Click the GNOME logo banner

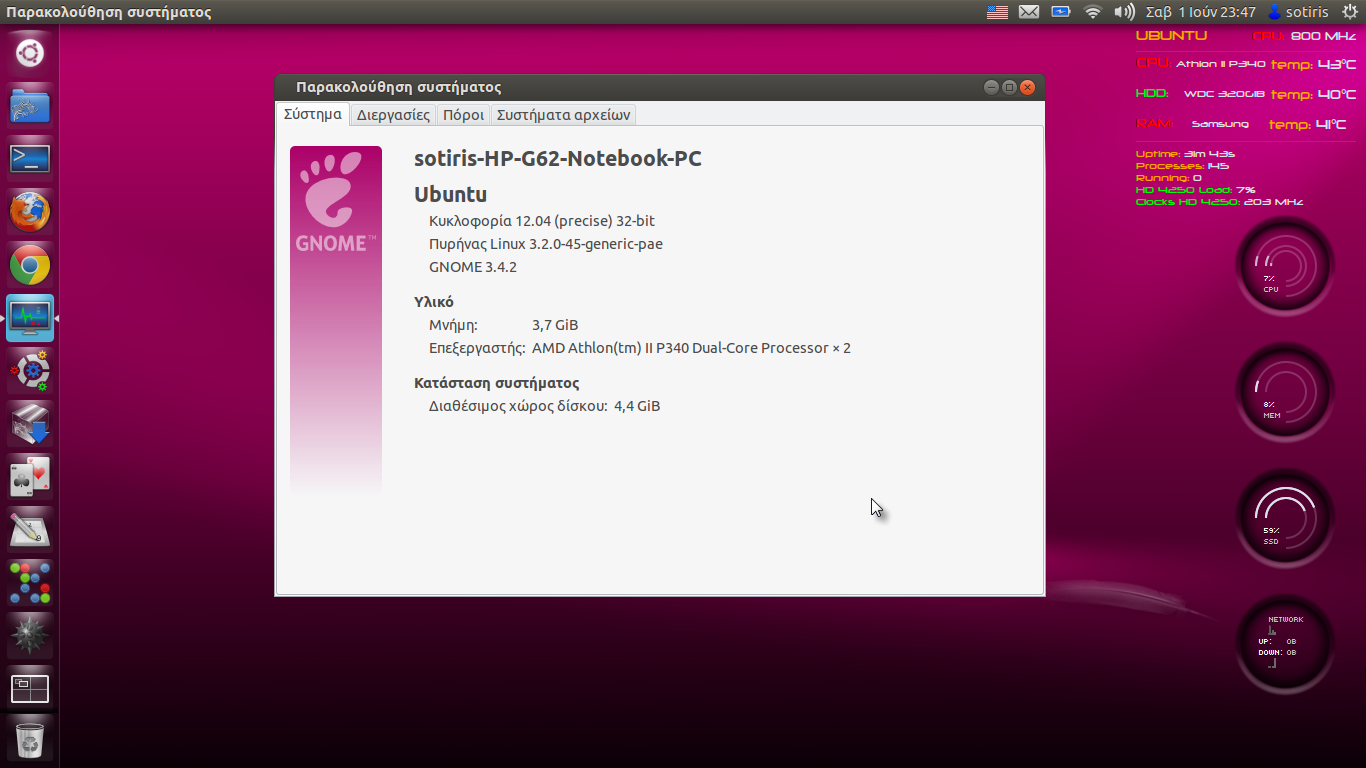coord(336,320)
